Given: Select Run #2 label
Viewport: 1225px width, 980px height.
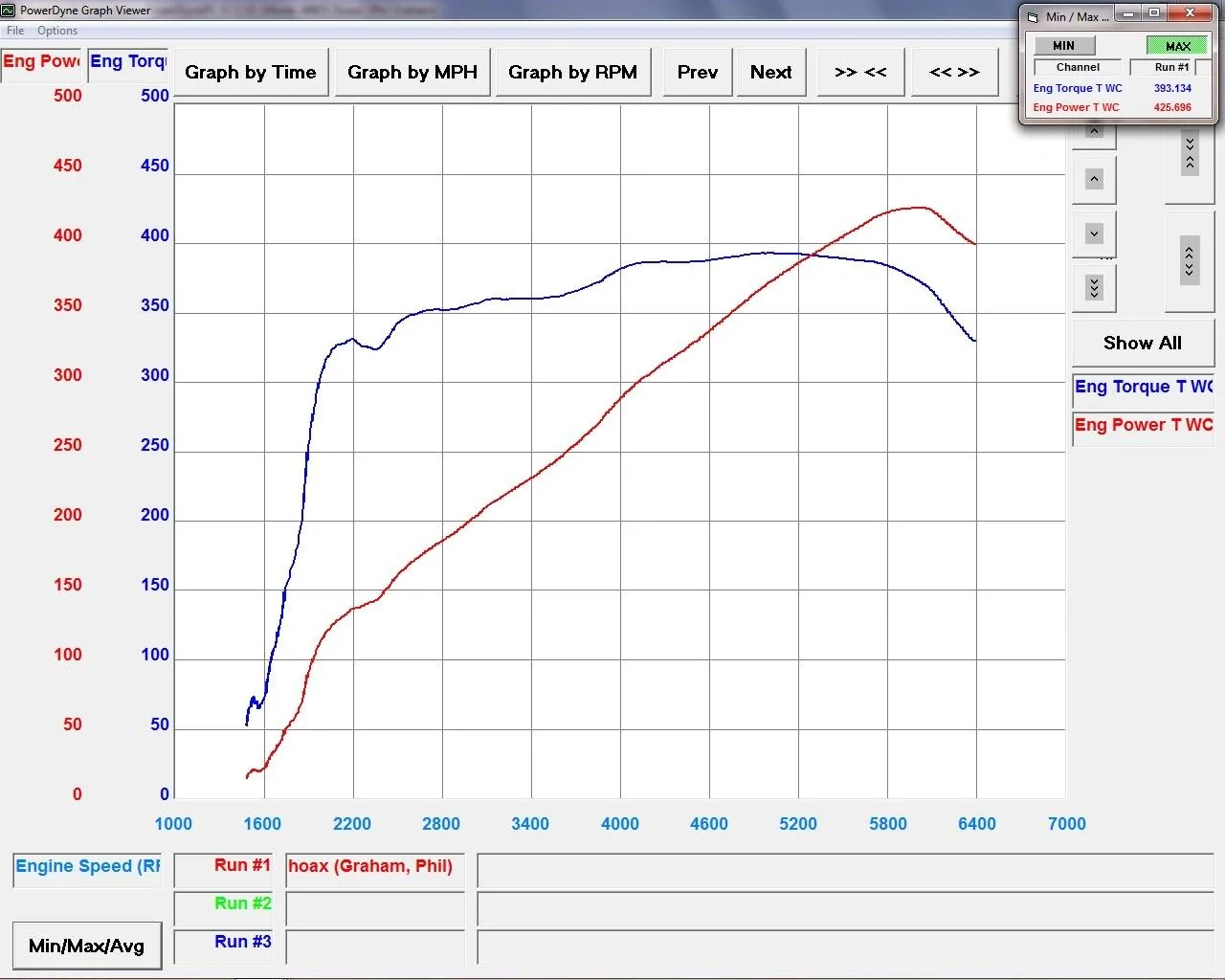Looking at the screenshot, I should (x=224, y=907).
